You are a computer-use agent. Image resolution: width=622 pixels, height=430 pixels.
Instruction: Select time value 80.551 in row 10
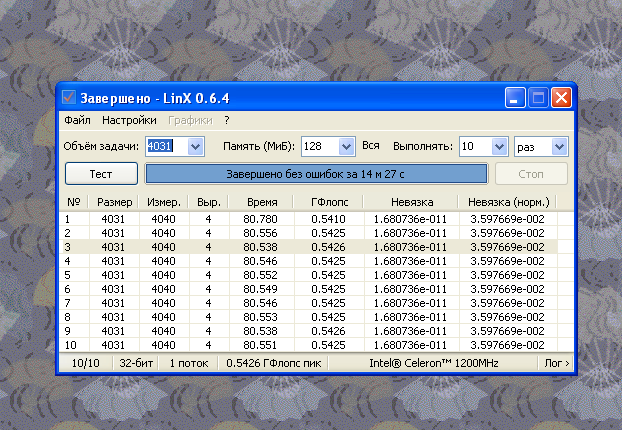coord(260,345)
